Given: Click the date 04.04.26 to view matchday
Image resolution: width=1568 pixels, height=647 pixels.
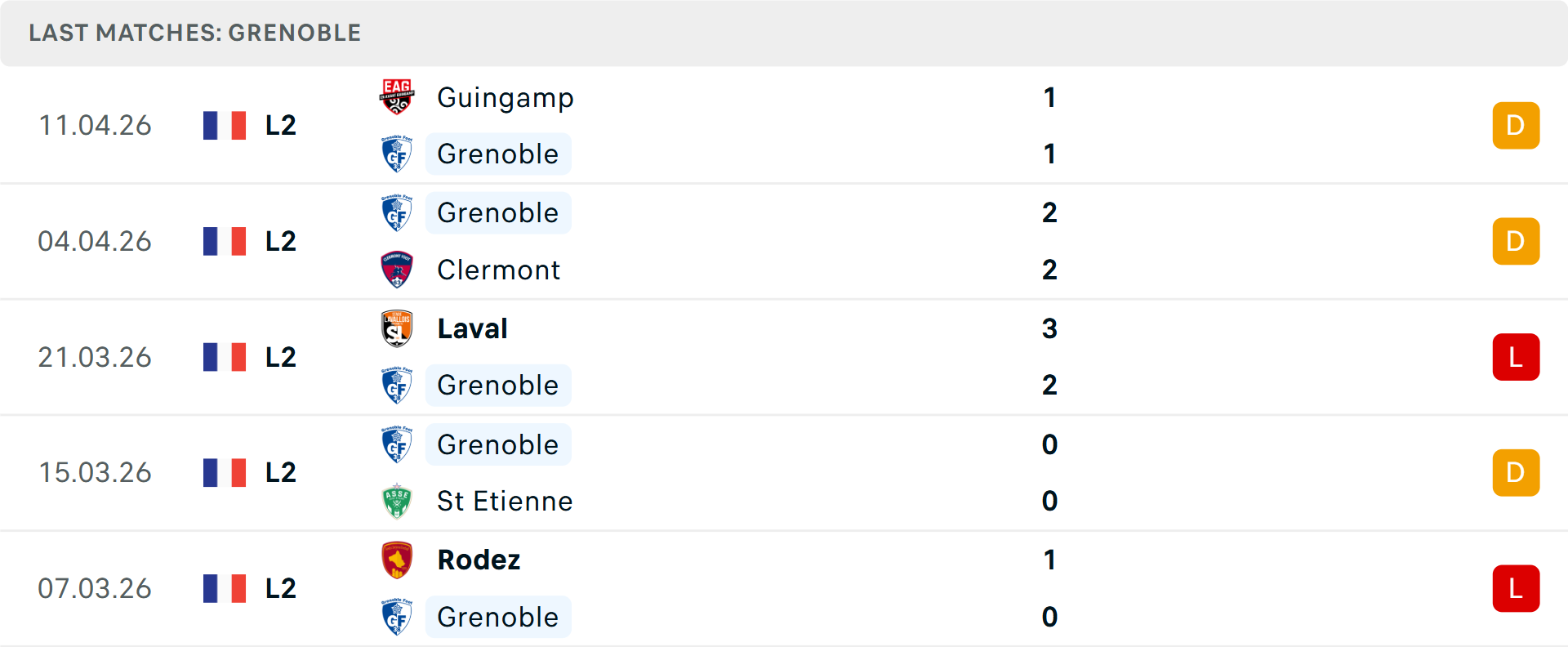Looking at the screenshot, I should (95, 241).
